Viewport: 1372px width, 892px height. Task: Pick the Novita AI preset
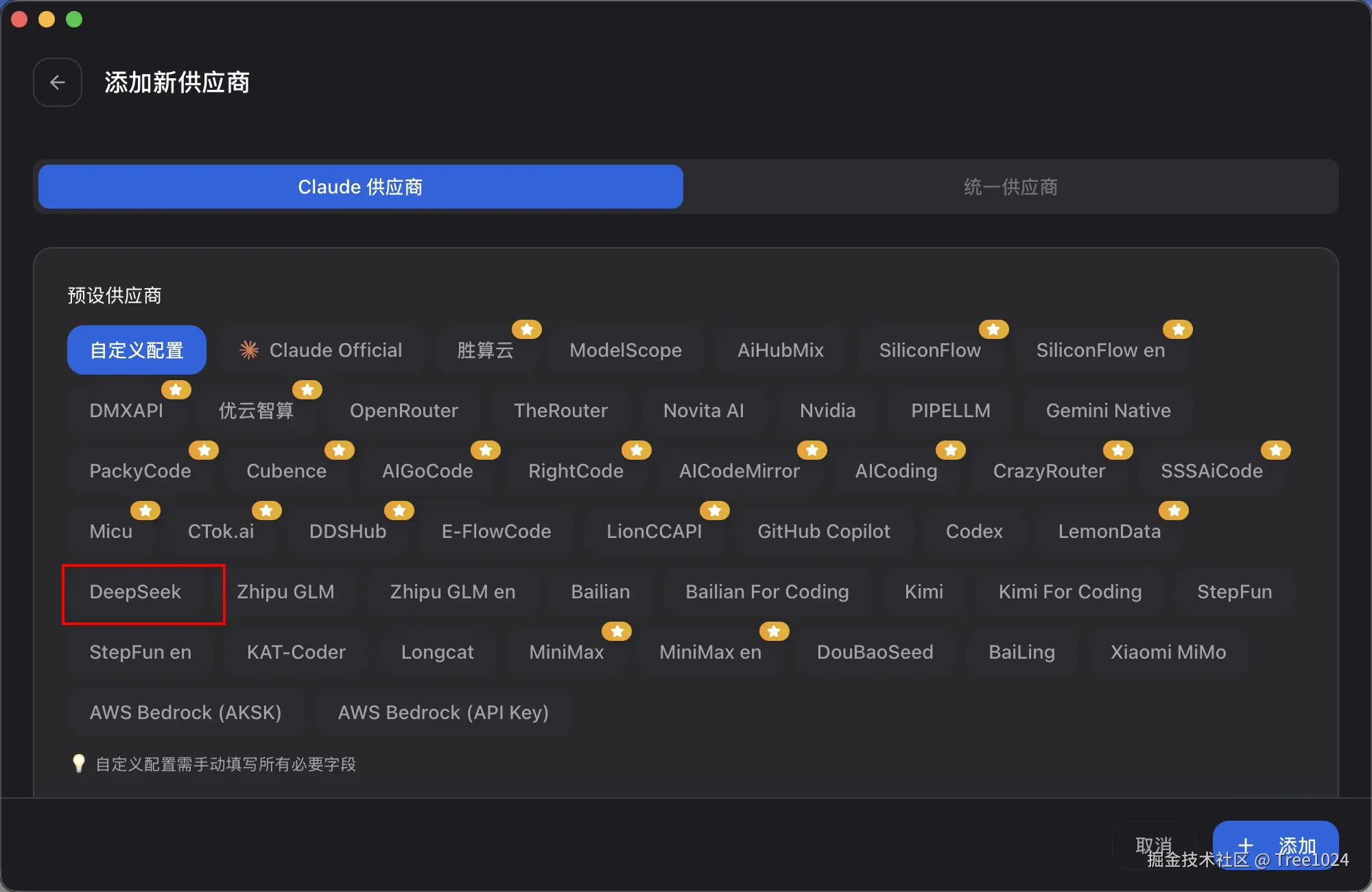coord(703,410)
